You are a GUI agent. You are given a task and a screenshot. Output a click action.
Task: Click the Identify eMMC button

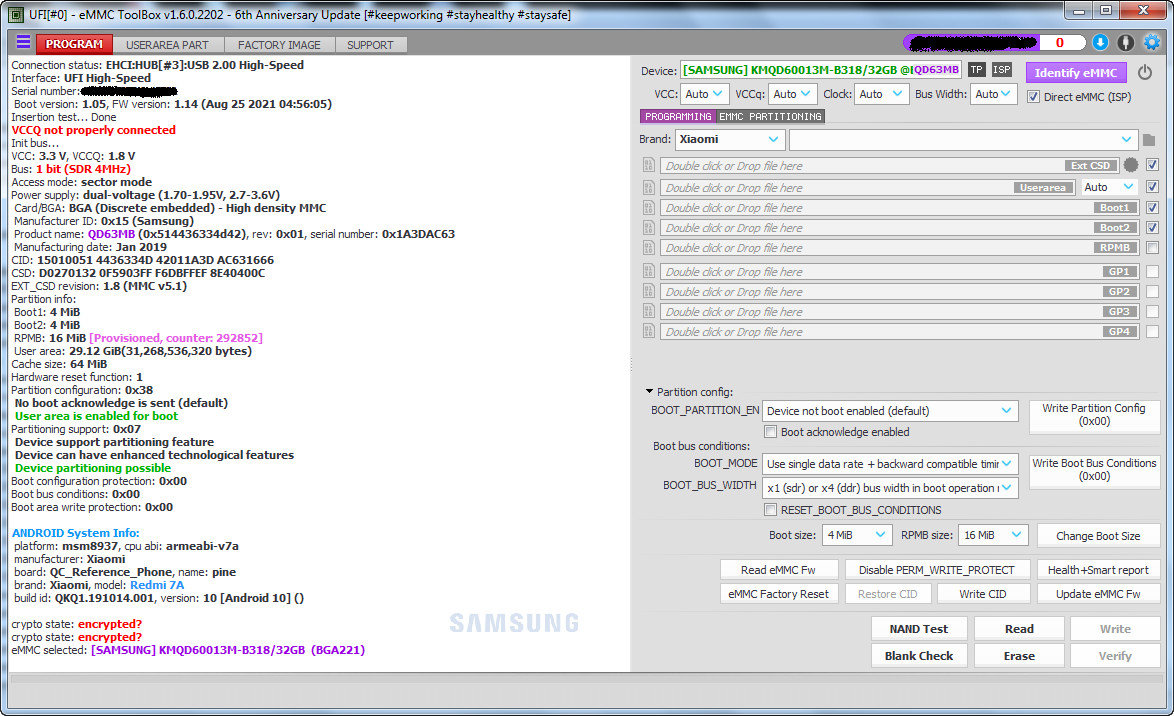(1076, 73)
